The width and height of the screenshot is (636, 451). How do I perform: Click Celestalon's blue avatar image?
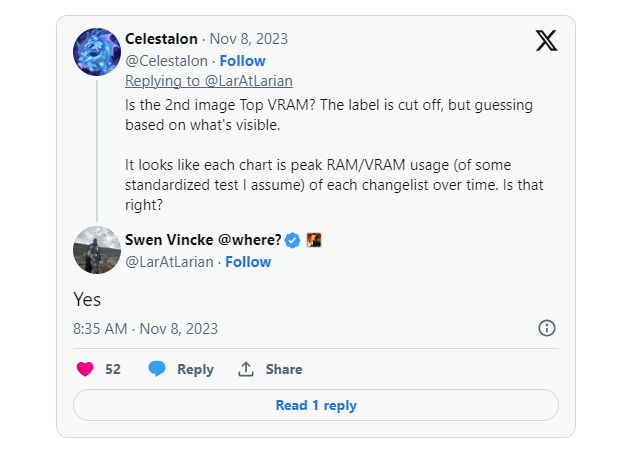[97, 52]
